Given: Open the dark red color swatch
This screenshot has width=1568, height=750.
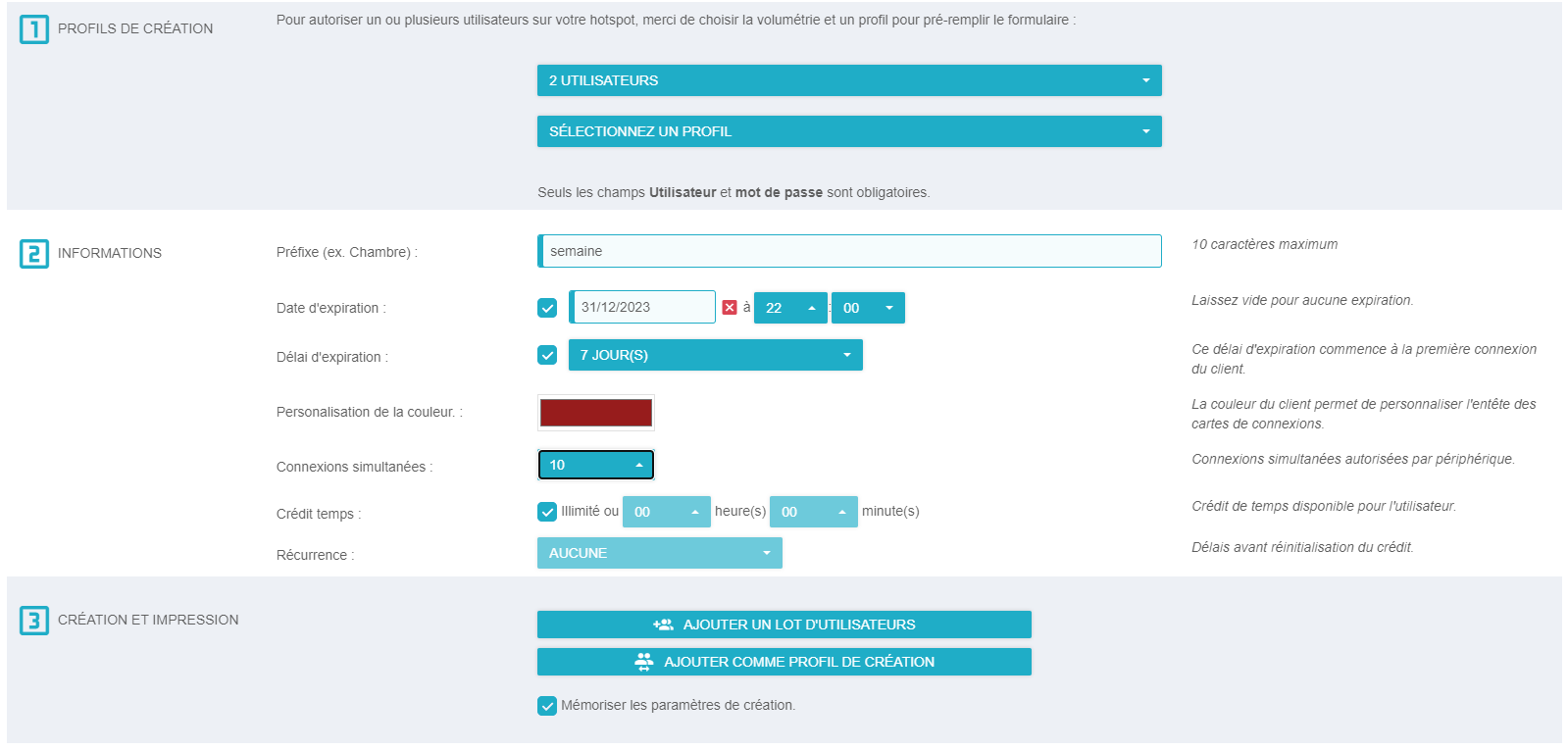Looking at the screenshot, I should (x=595, y=413).
